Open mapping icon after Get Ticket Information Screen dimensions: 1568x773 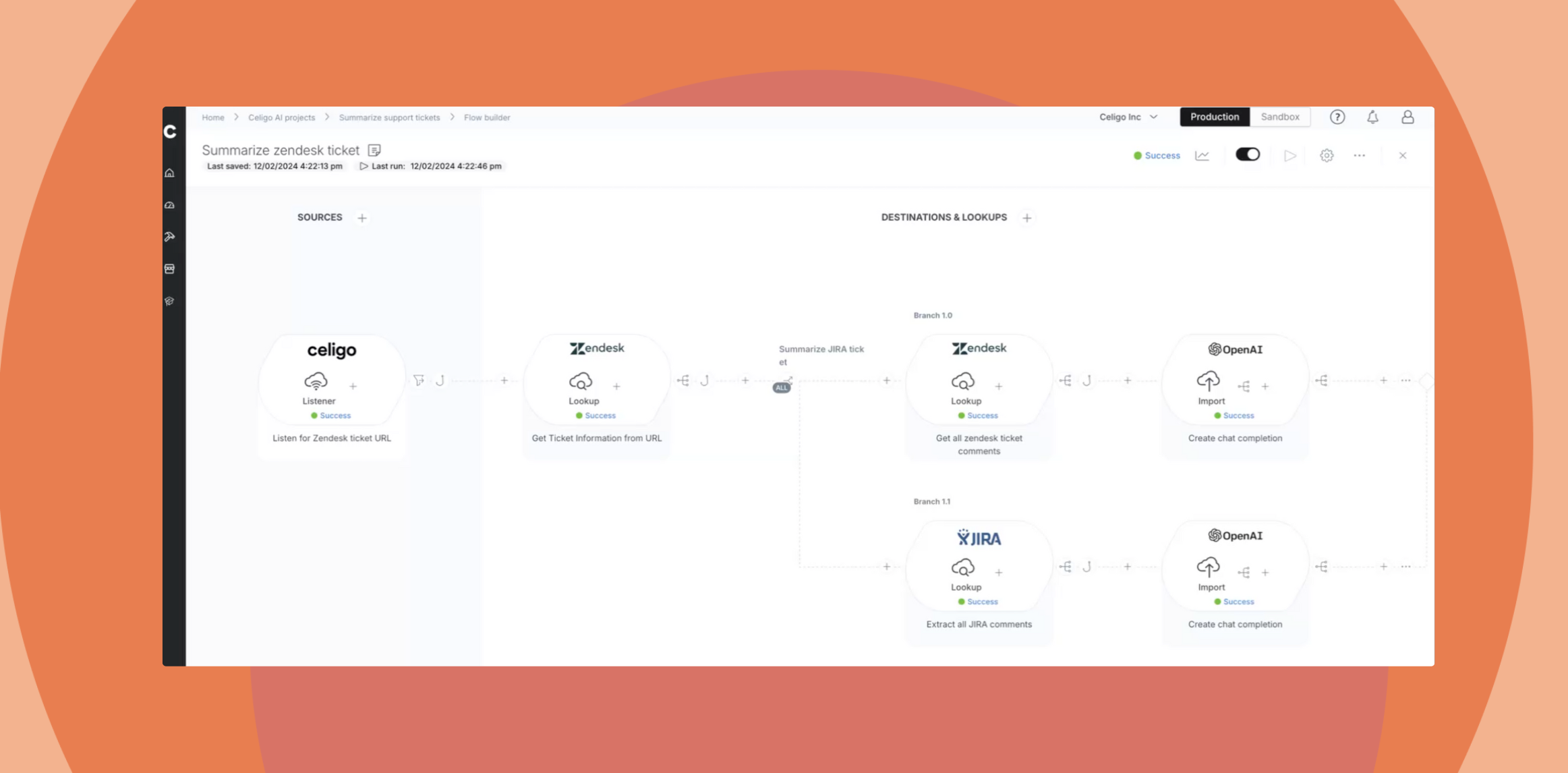(683, 380)
